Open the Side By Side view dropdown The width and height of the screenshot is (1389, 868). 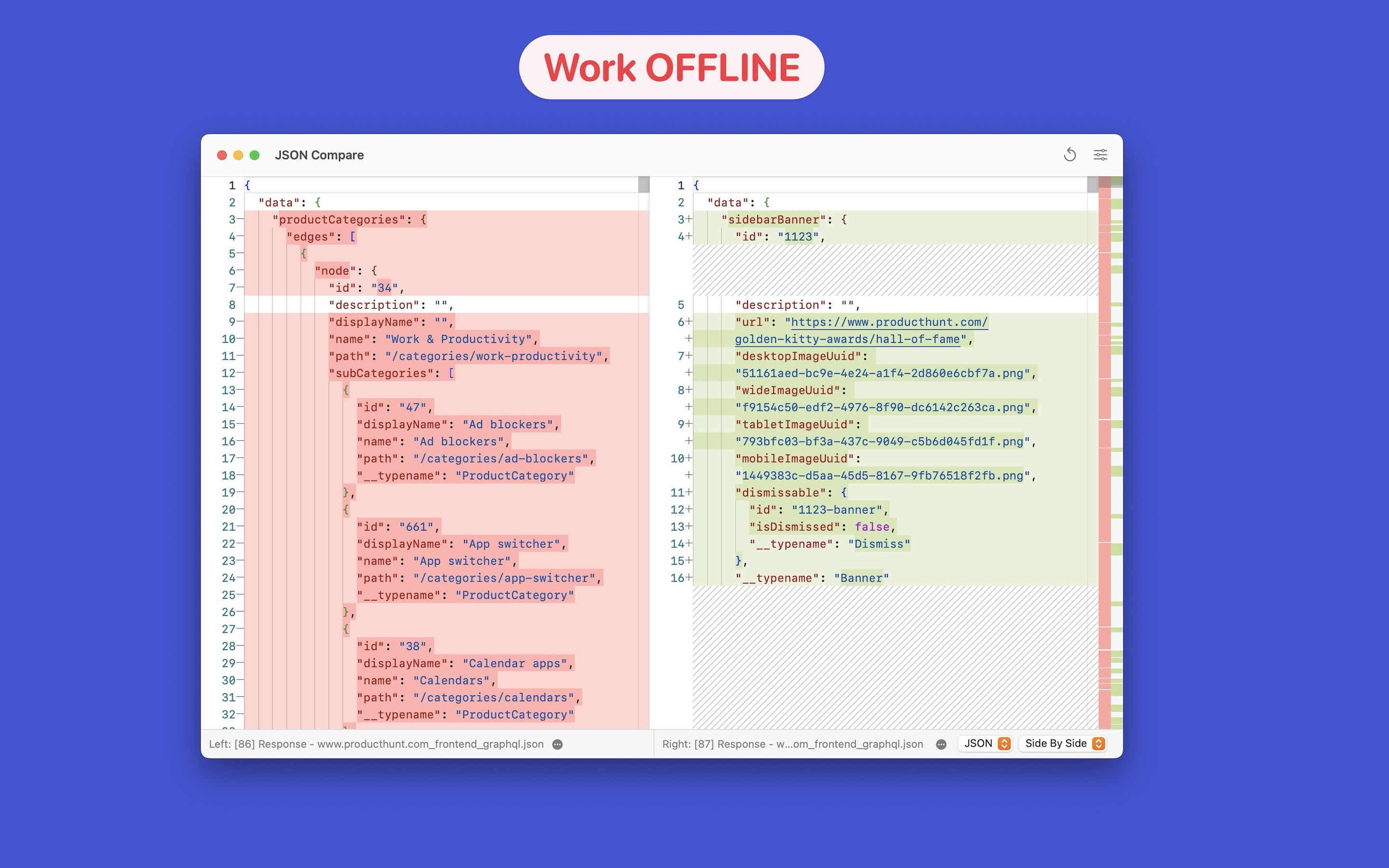pyautogui.click(x=1063, y=744)
